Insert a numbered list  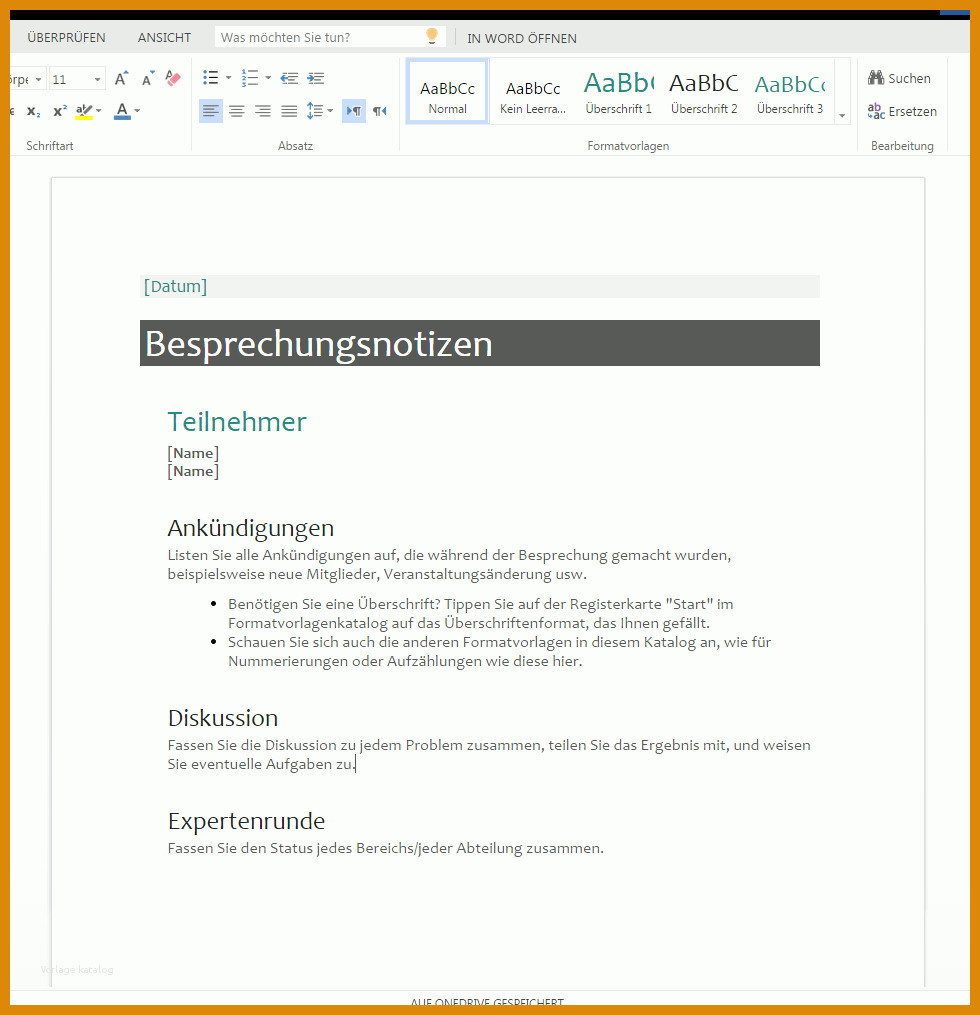250,78
